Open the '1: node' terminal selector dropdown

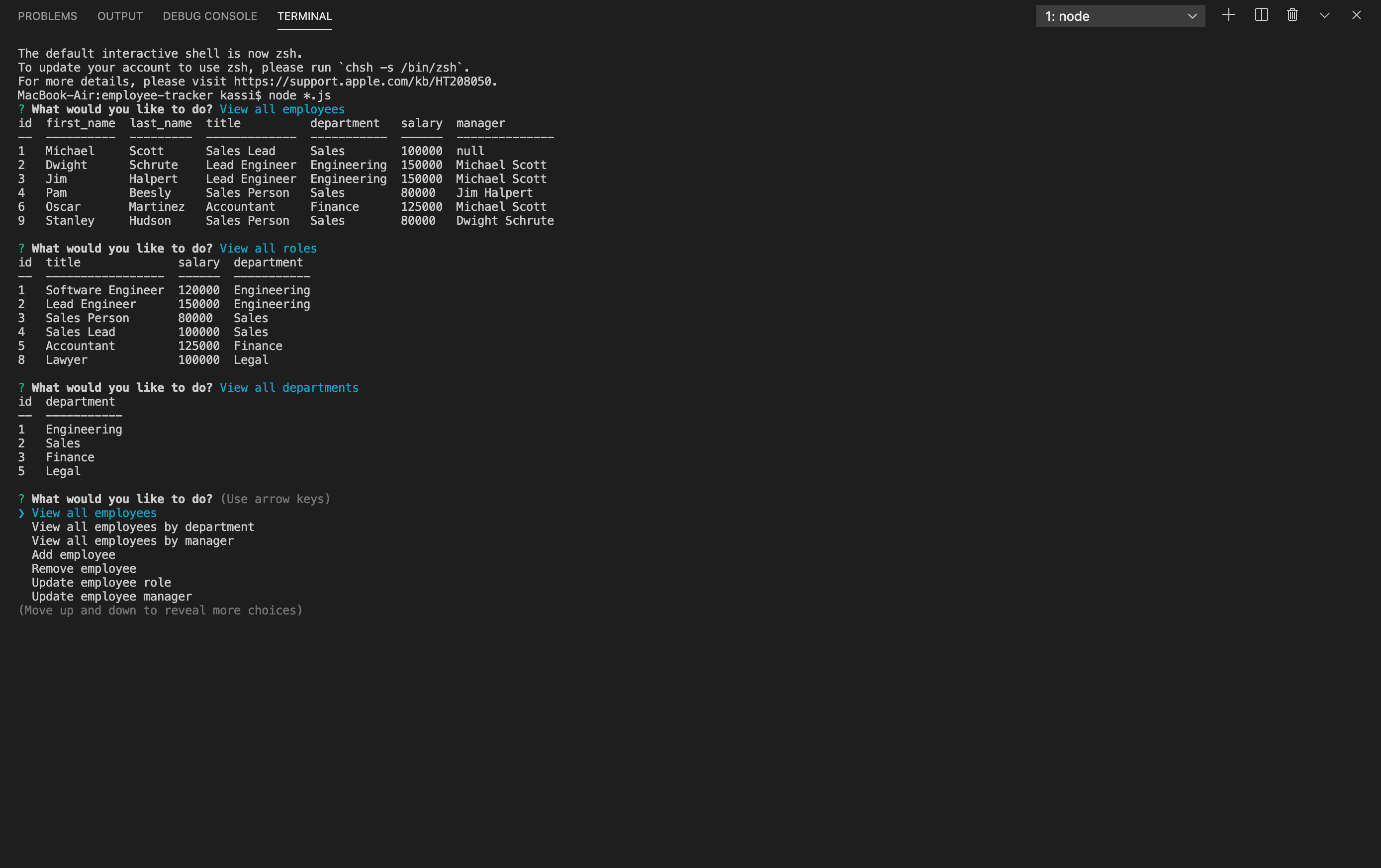point(1120,16)
